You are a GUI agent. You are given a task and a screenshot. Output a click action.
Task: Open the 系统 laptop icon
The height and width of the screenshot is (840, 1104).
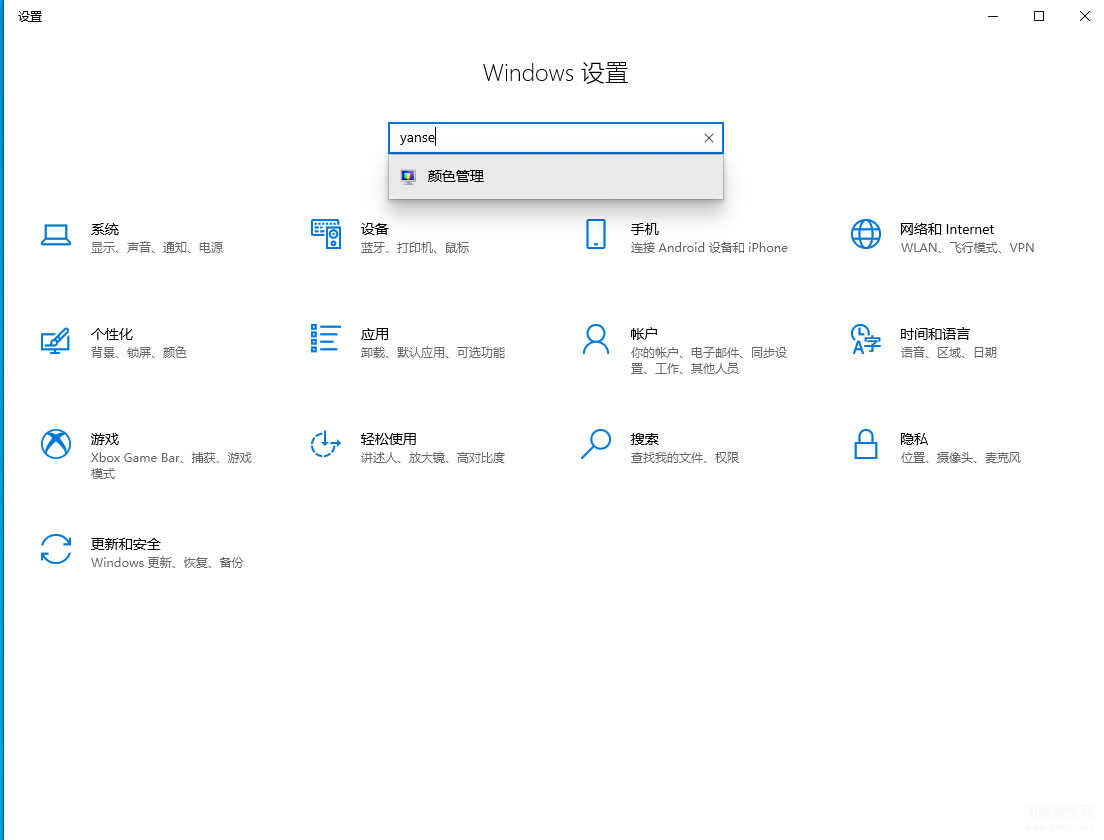[56, 235]
